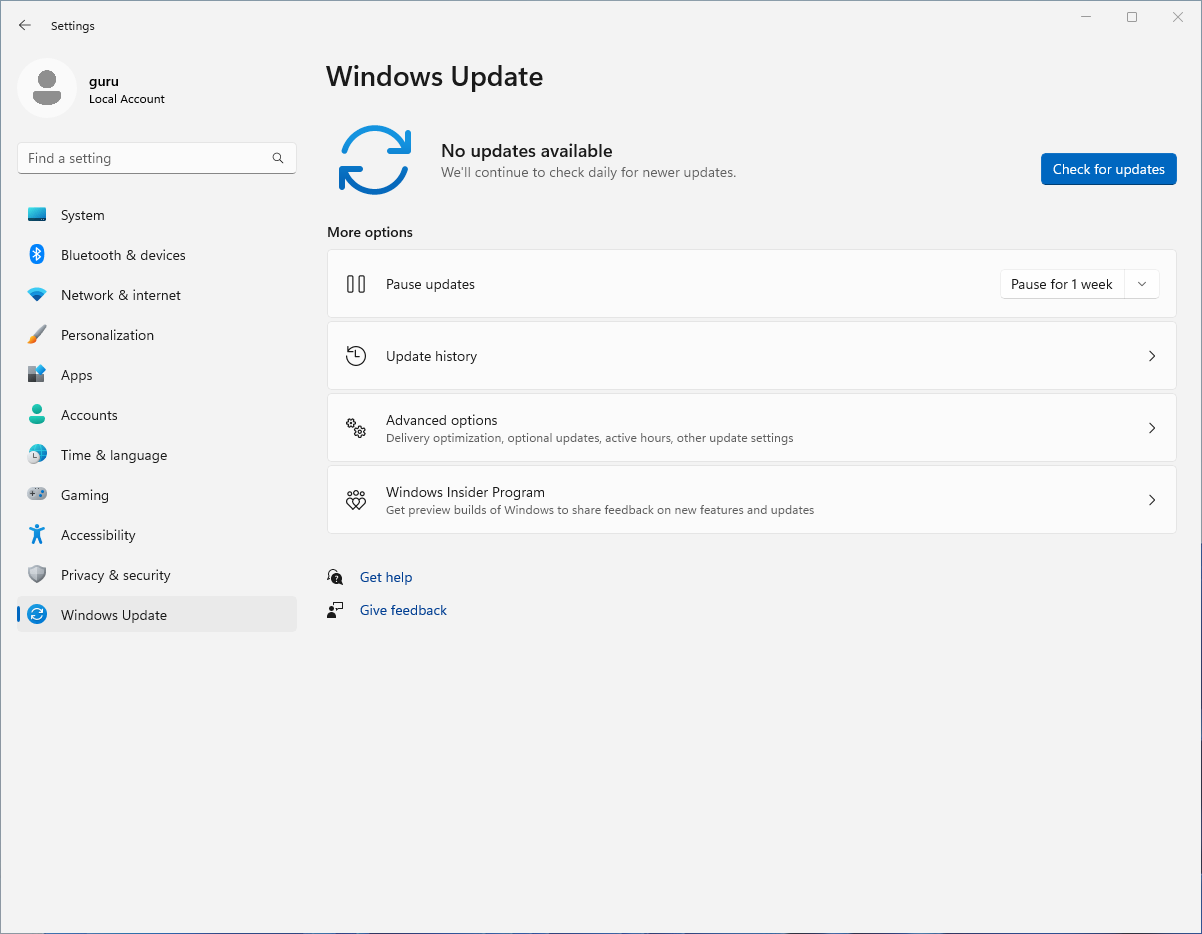Click the continue to check daily text
Image resolution: width=1202 pixels, height=934 pixels.
pos(588,172)
